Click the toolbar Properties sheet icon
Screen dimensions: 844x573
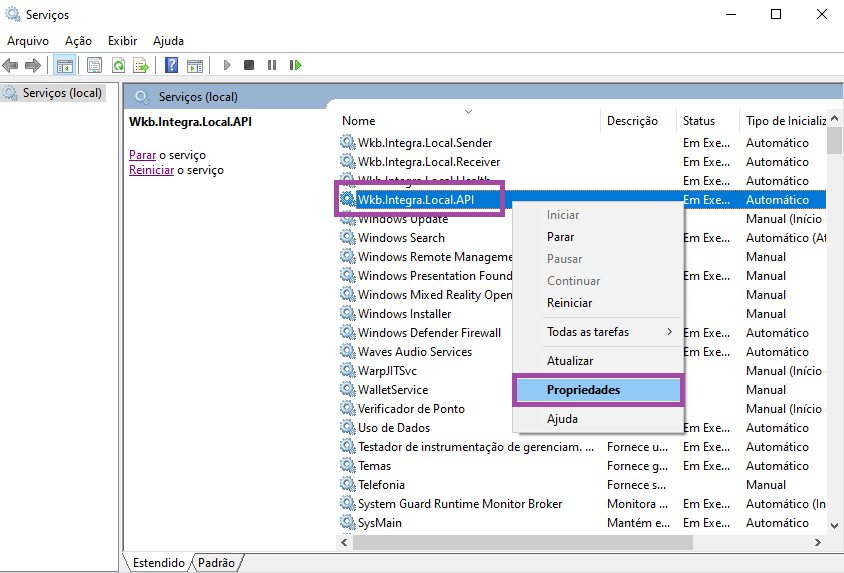coord(94,66)
